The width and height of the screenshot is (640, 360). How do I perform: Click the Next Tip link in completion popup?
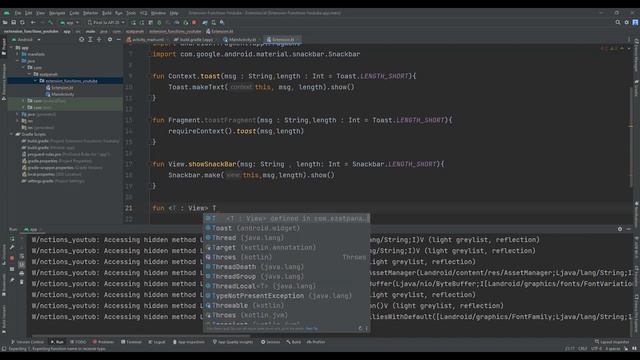pyautogui.click(x=311, y=328)
